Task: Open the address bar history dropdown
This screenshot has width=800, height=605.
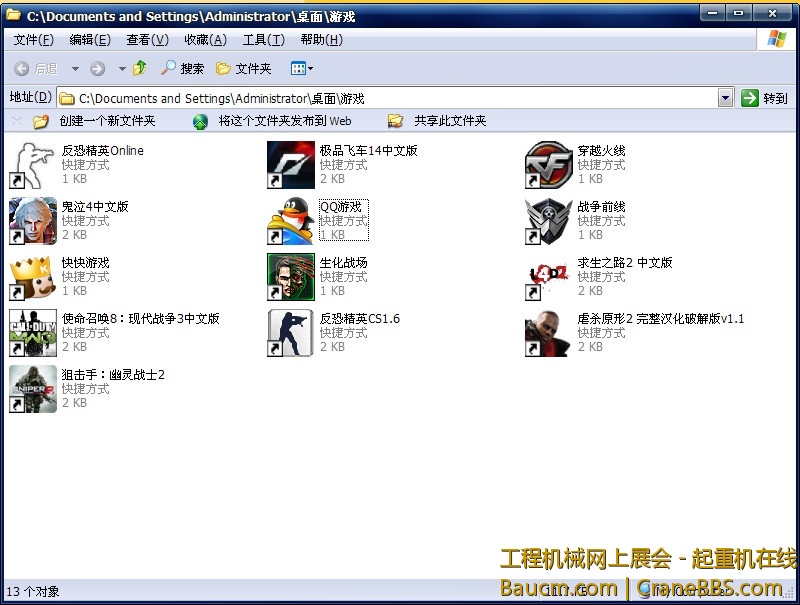Action: pyautogui.click(x=726, y=98)
